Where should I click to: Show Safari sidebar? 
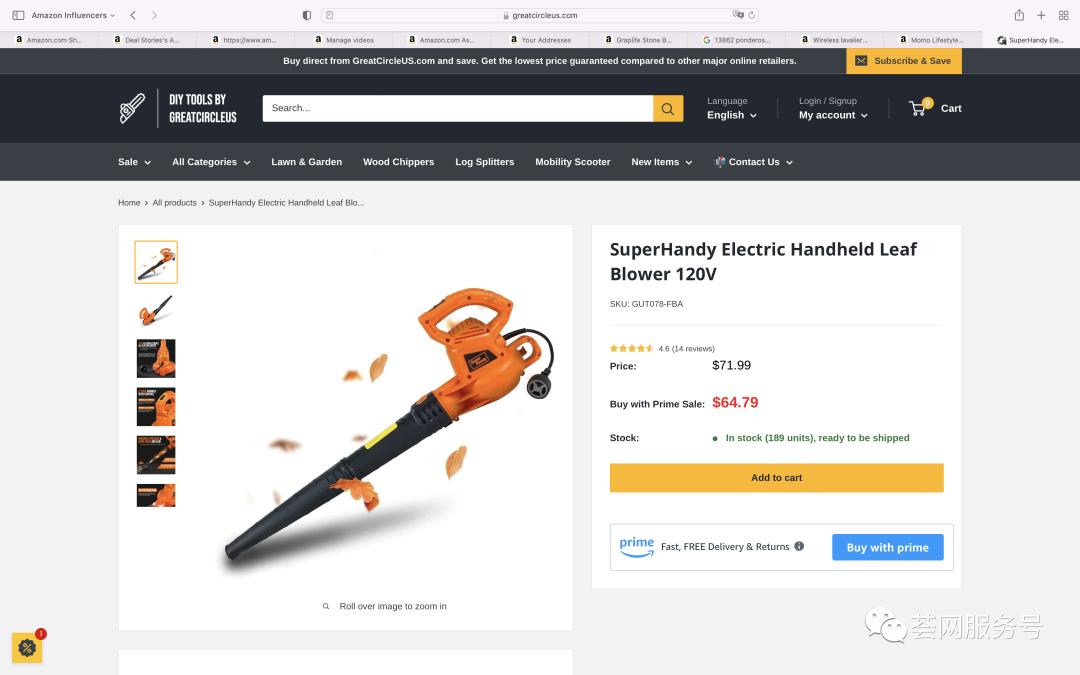tap(18, 15)
